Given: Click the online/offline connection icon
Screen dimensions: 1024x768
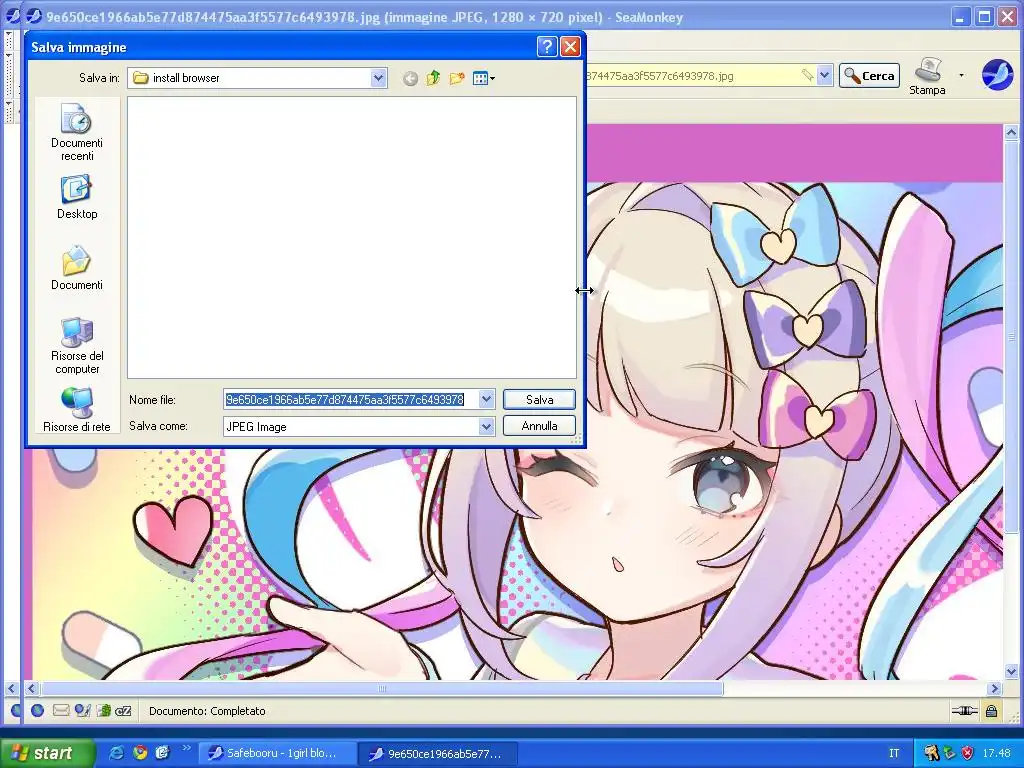Looking at the screenshot, I should 964,711.
